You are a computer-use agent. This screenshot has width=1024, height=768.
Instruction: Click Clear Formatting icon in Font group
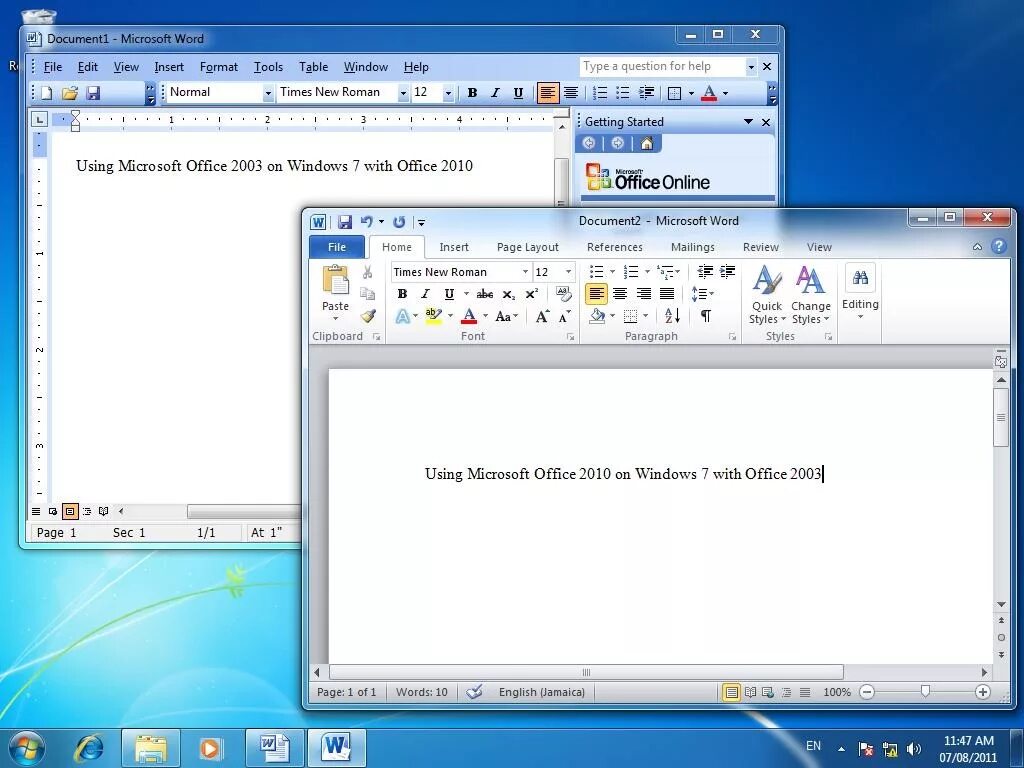click(x=564, y=294)
